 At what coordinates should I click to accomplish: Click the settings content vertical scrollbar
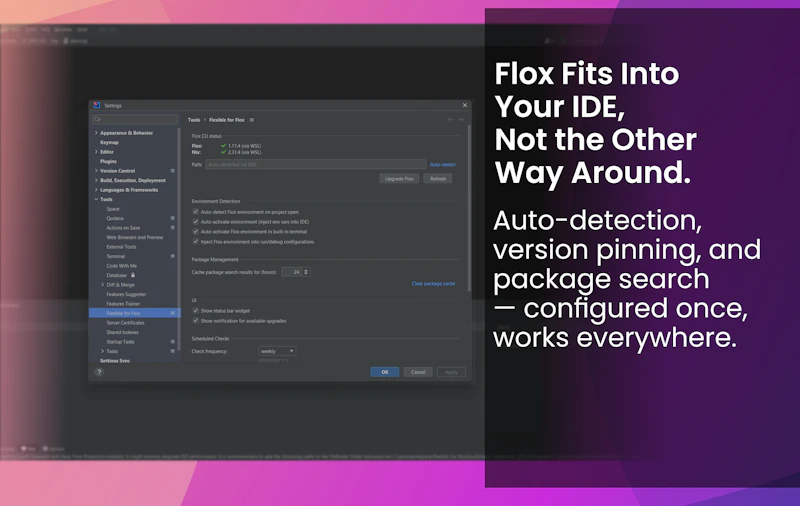(x=469, y=208)
